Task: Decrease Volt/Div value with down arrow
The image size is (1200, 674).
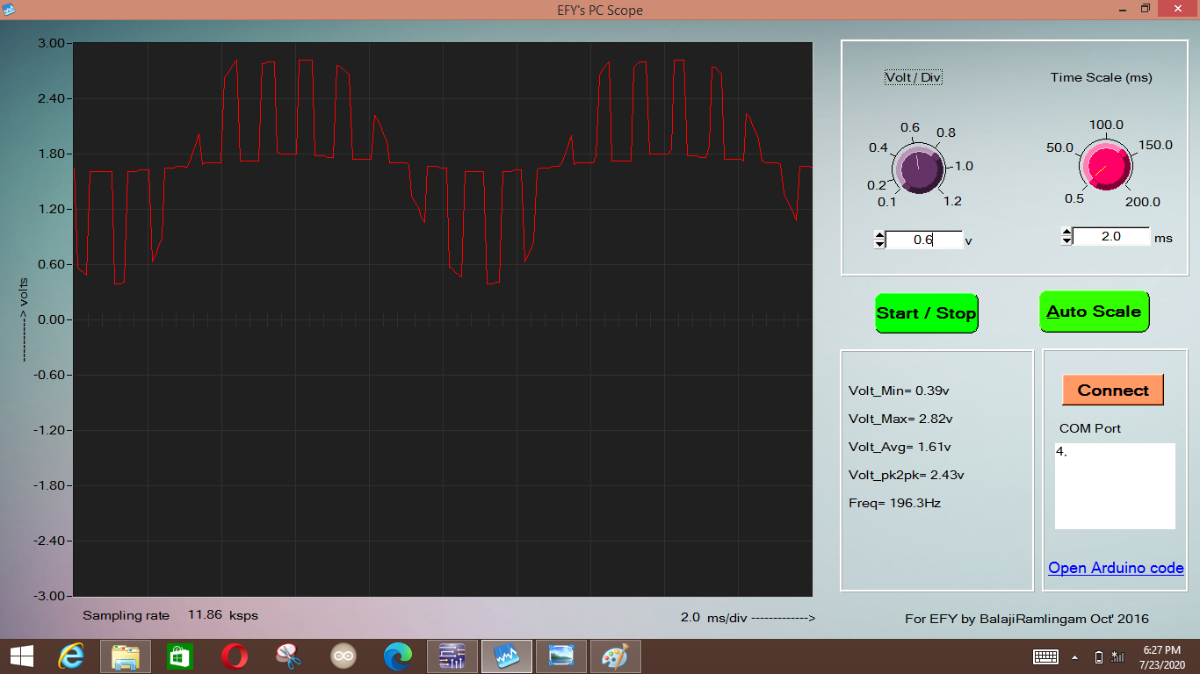Action: click(880, 244)
